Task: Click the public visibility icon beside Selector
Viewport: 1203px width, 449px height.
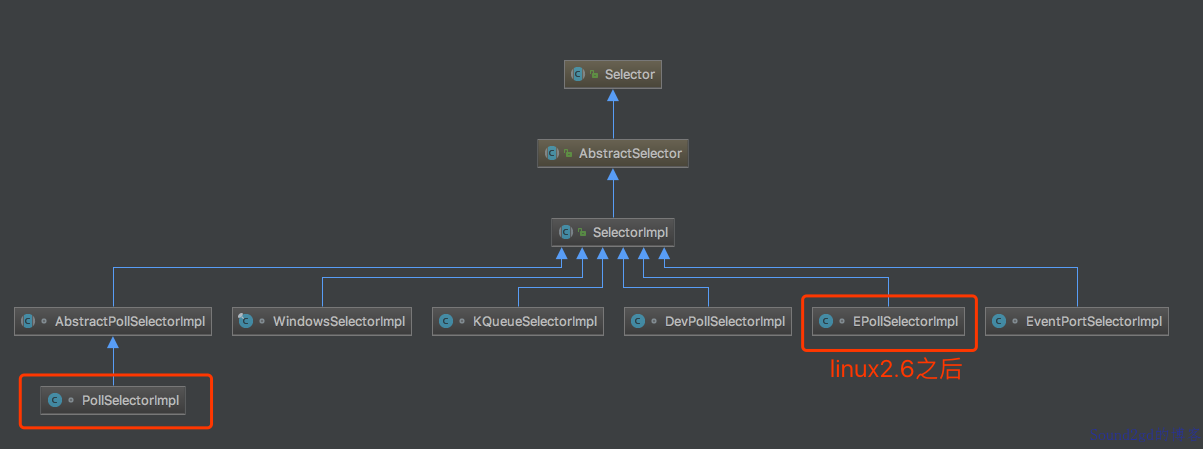Action: pyautogui.click(x=594, y=75)
